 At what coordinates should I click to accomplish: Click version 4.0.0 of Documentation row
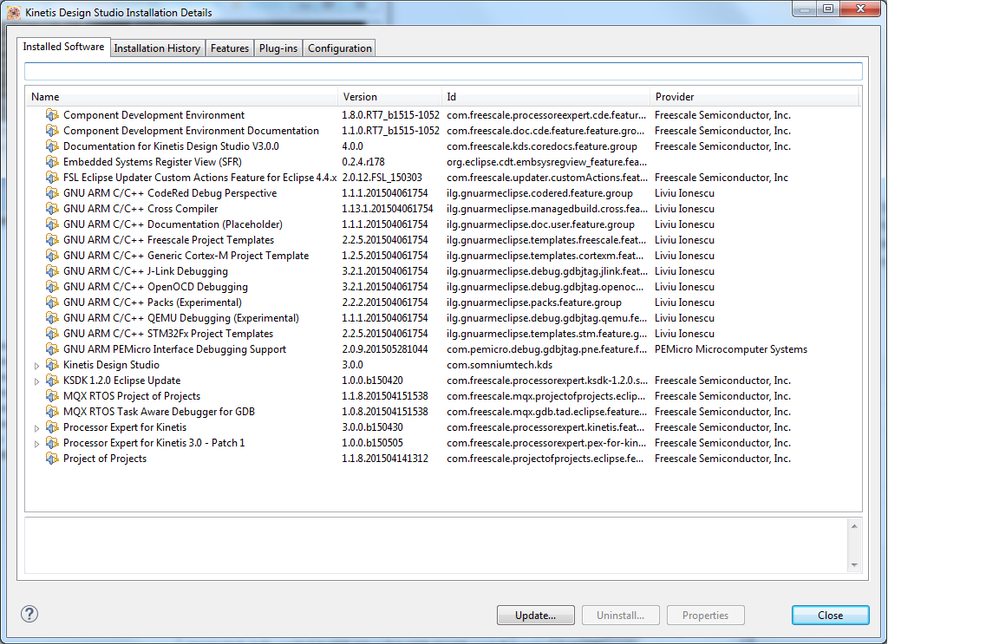click(352, 147)
